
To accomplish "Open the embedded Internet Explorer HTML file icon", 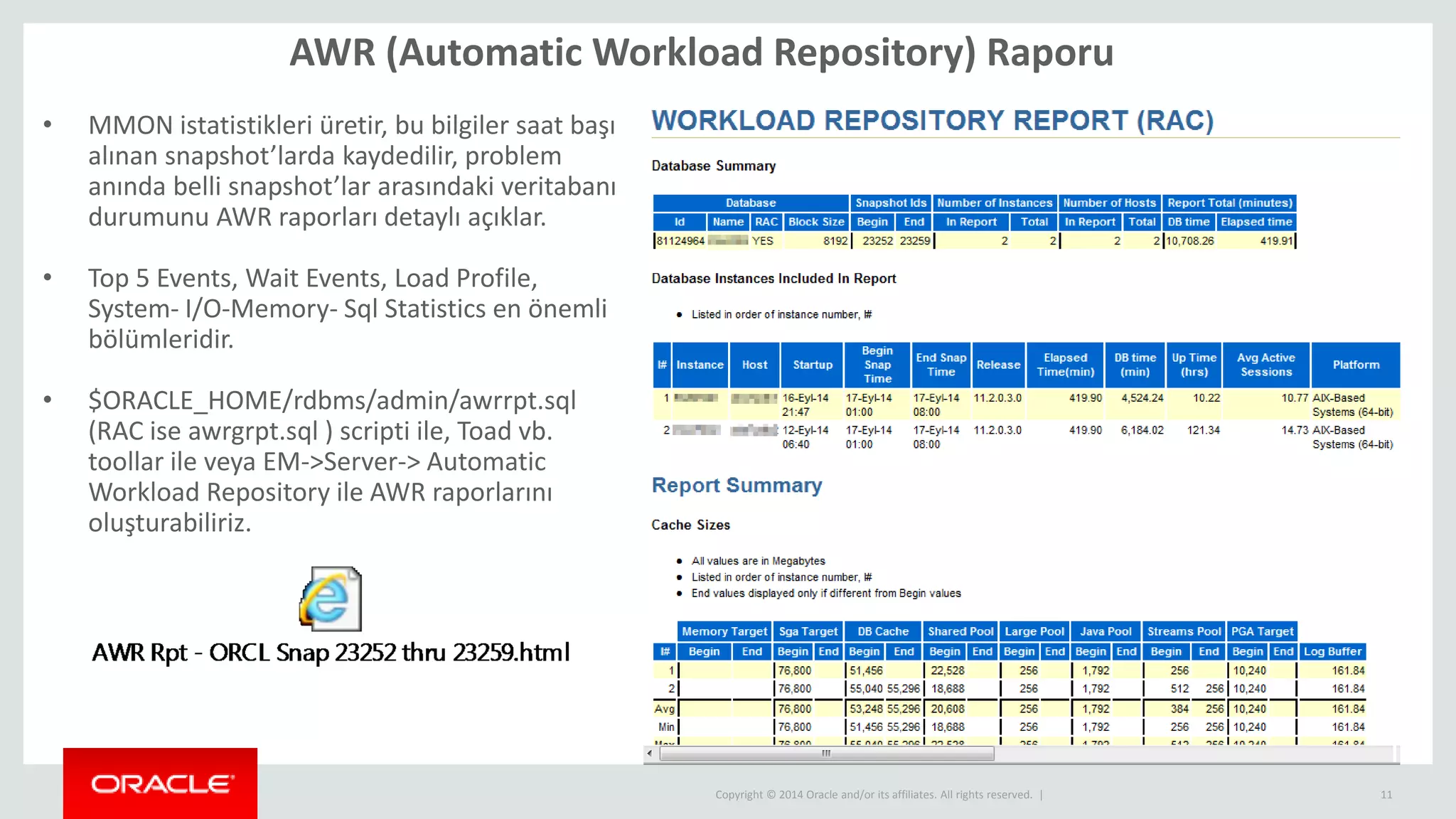I will coord(331,599).
